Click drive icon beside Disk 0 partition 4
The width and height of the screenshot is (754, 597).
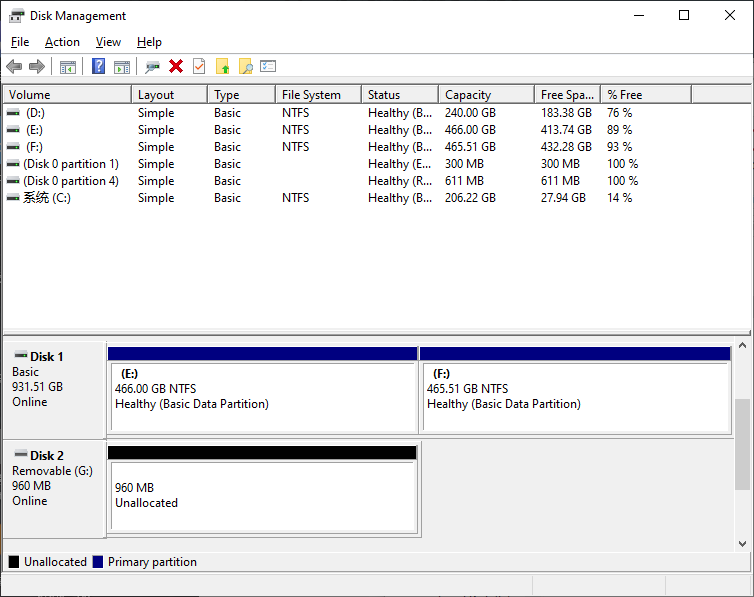13,181
